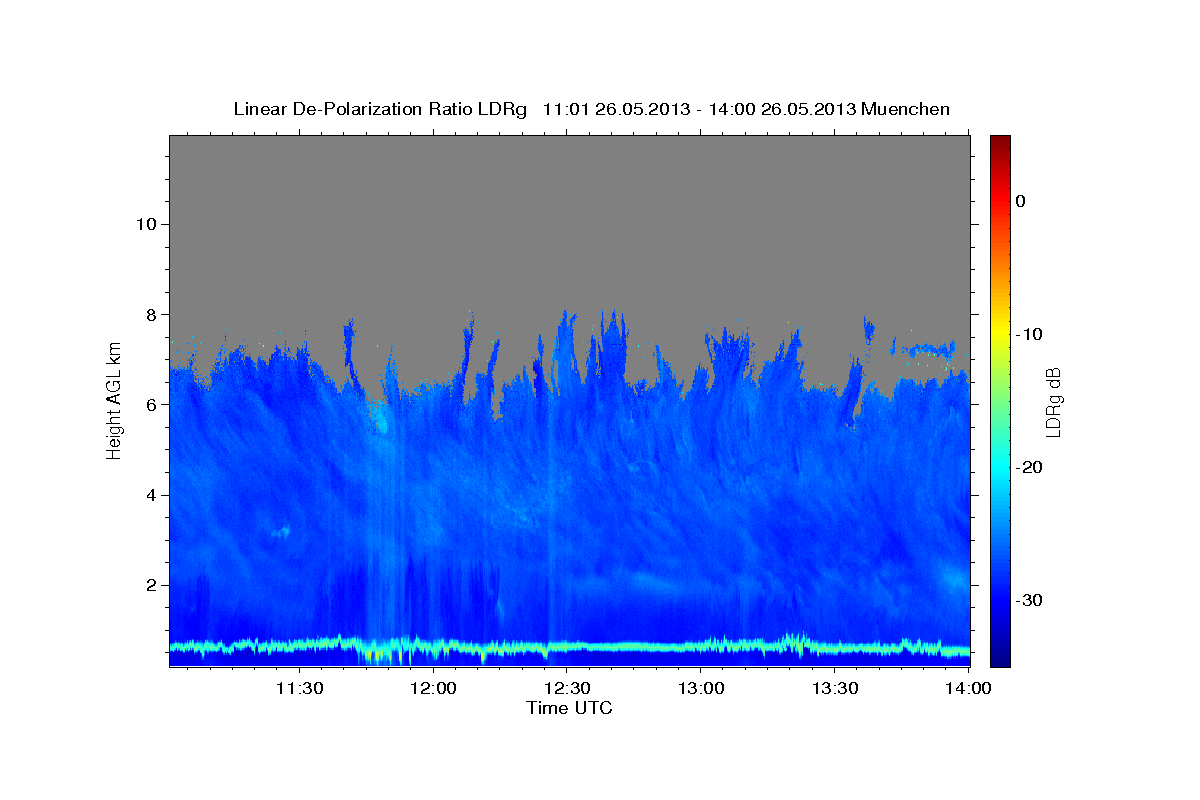
Task: Click the plot title 'Linear De-Polarization Ratio LDRg'
Action: coord(380,109)
